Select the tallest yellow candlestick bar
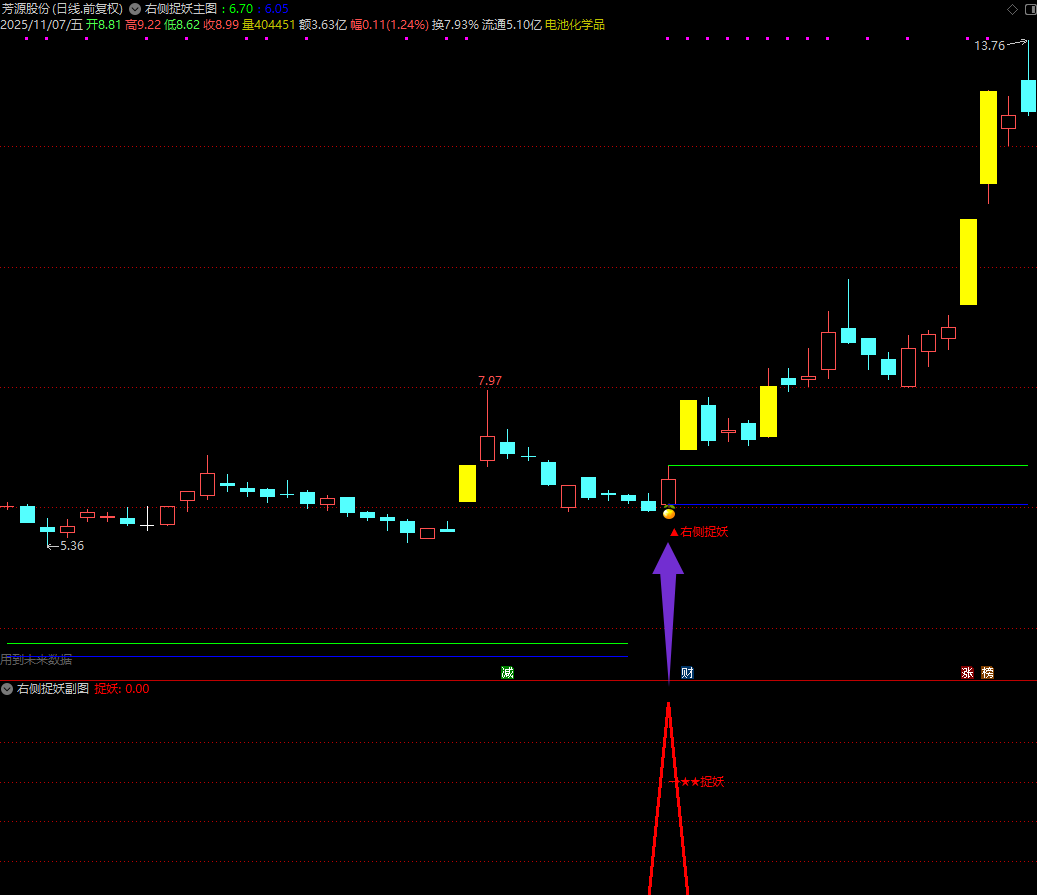This screenshot has width=1037, height=895. [988, 137]
